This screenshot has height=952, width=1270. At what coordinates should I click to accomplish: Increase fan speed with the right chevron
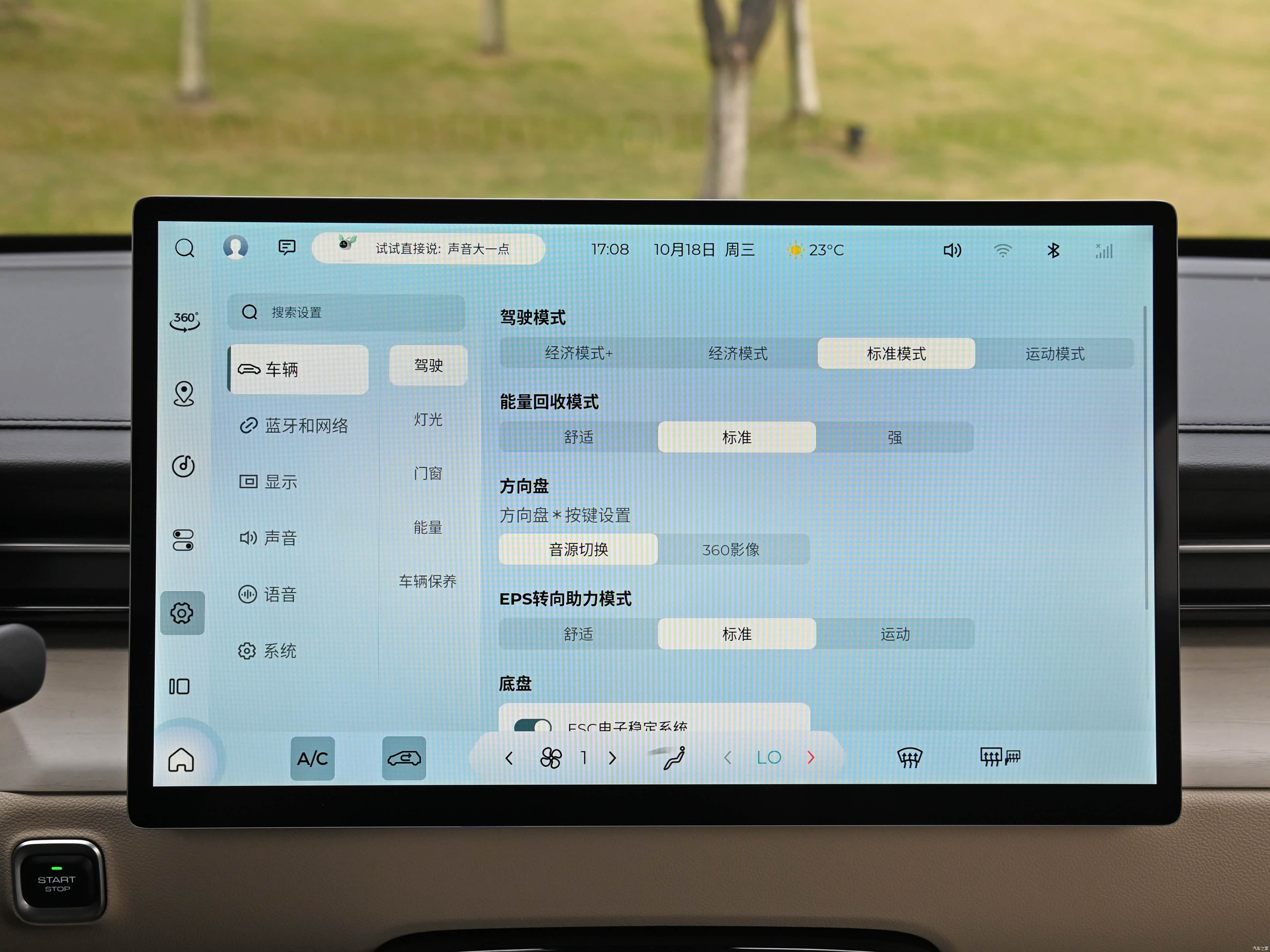613,758
